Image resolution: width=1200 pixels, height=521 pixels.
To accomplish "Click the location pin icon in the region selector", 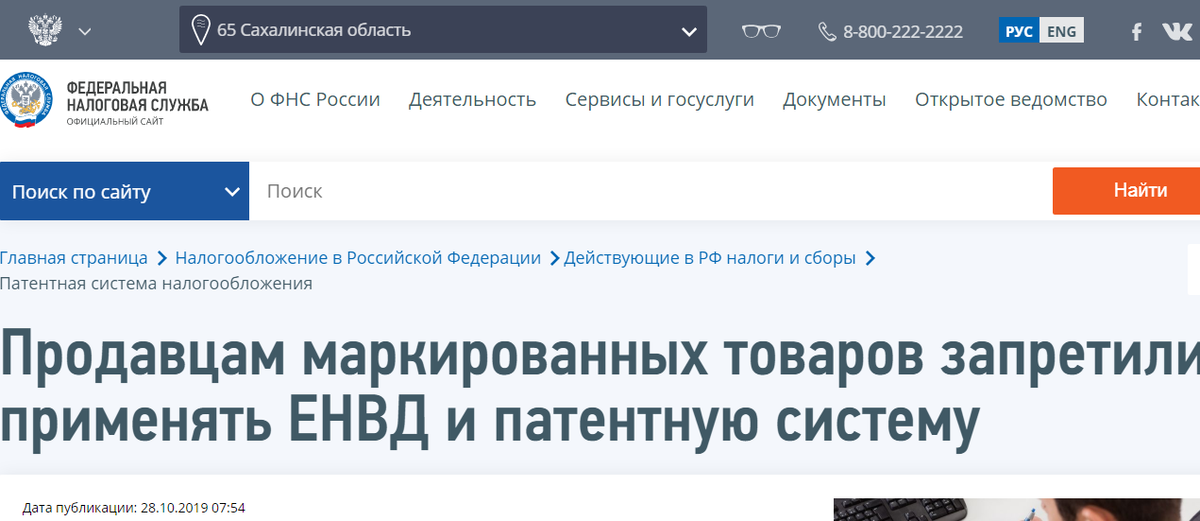I will click(201, 30).
